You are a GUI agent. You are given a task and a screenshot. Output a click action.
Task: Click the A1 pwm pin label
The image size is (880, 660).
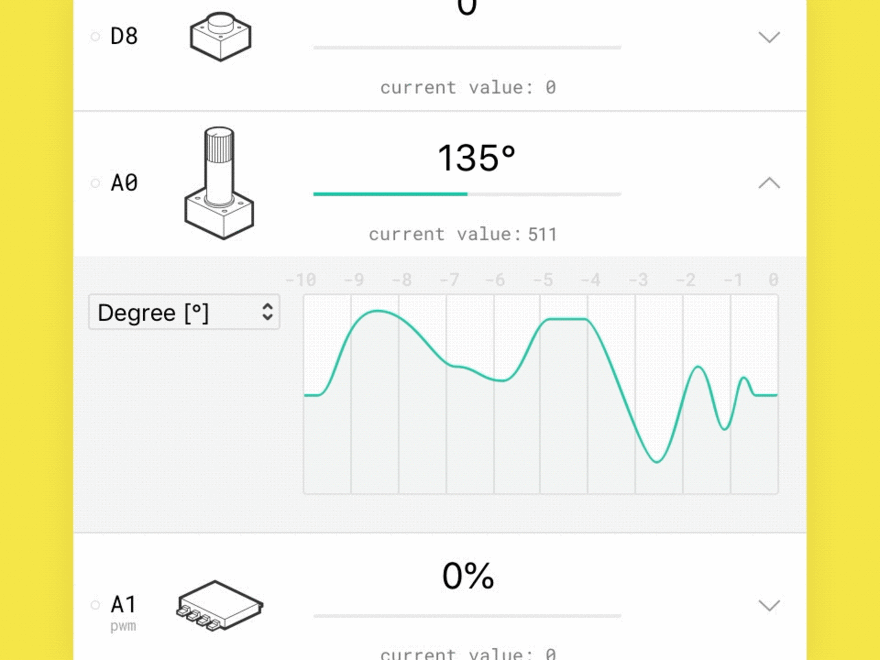coord(124,605)
